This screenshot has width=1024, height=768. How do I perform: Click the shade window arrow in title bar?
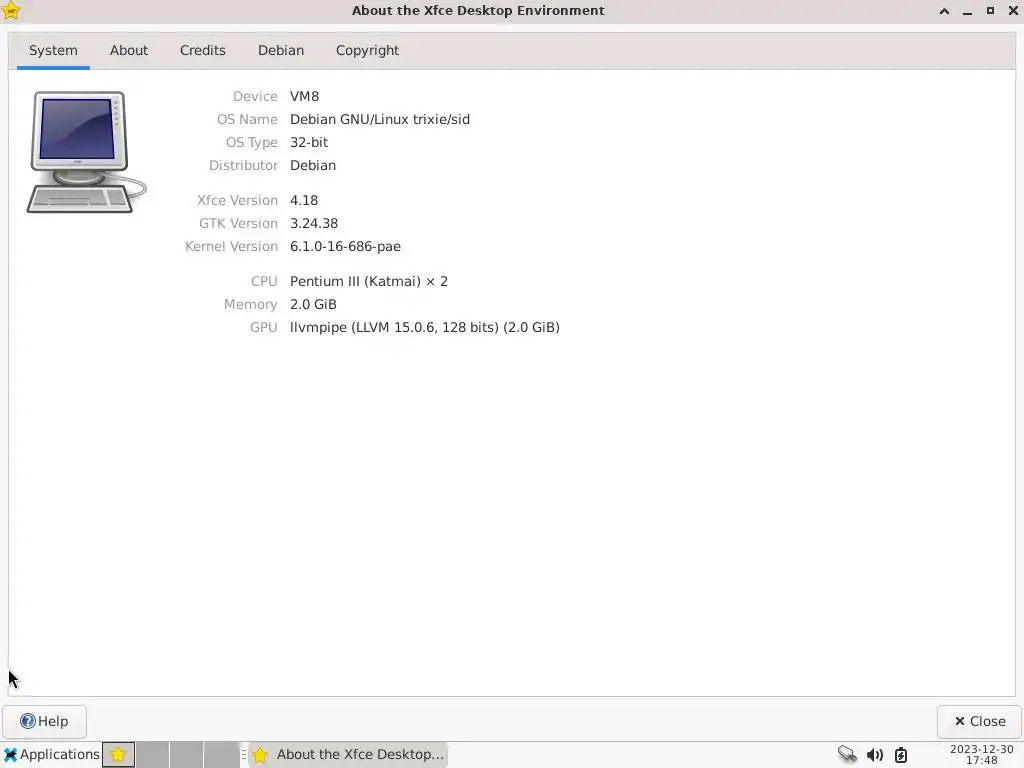tap(944, 11)
